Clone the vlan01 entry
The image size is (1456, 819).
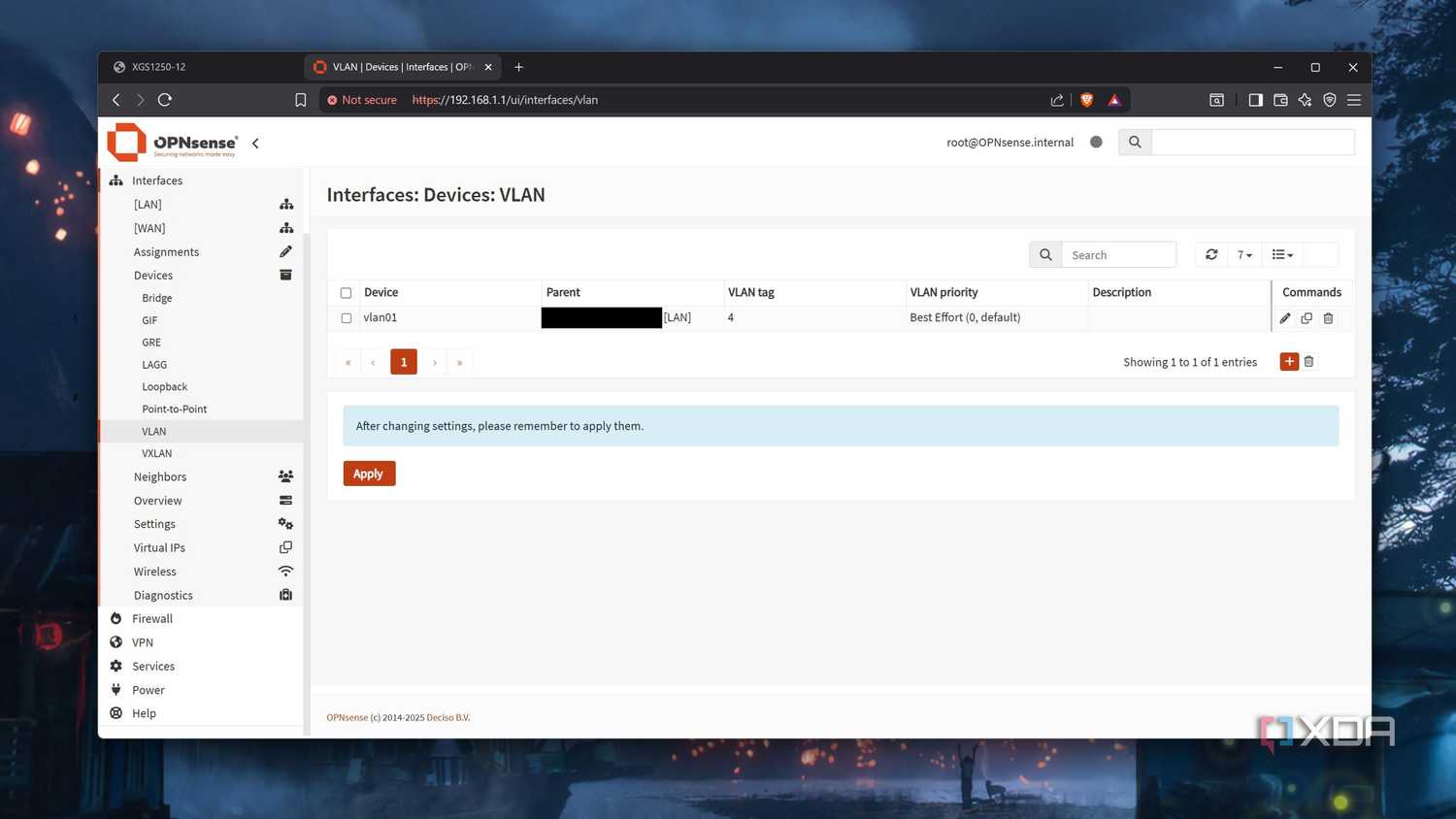click(x=1307, y=318)
